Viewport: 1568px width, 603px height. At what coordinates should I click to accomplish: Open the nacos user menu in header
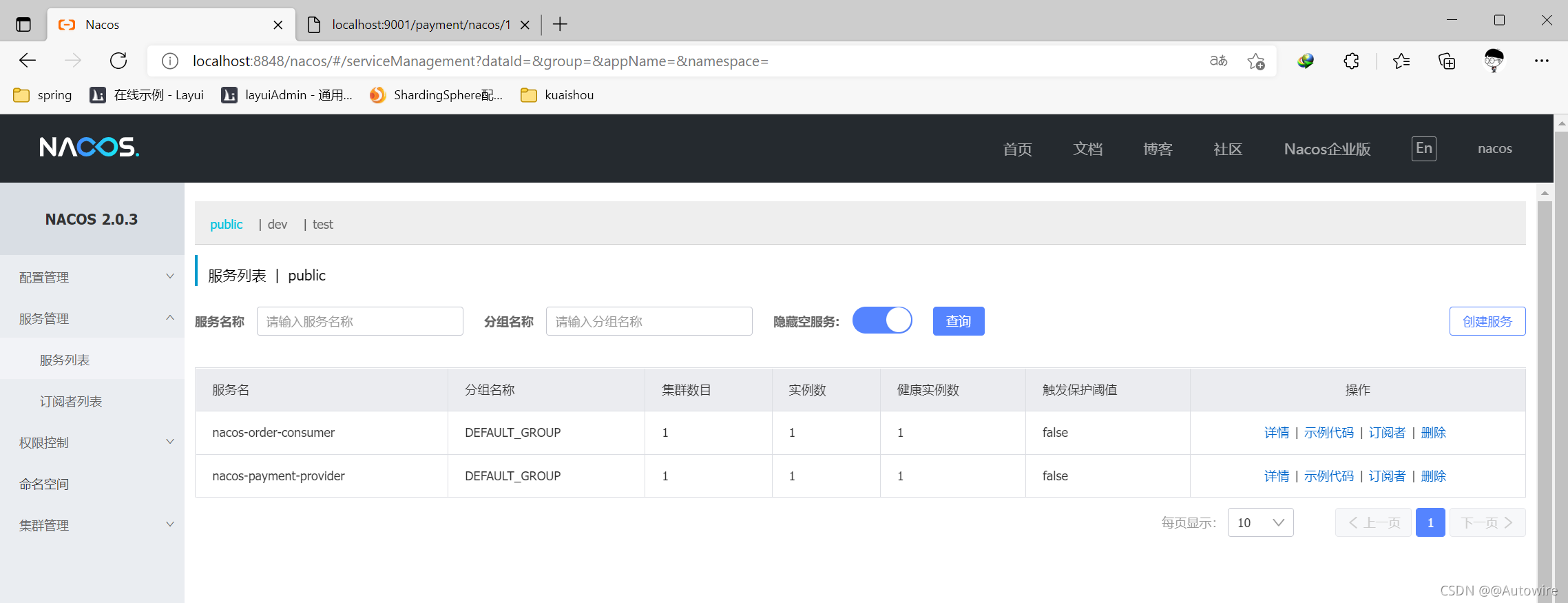click(1494, 149)
